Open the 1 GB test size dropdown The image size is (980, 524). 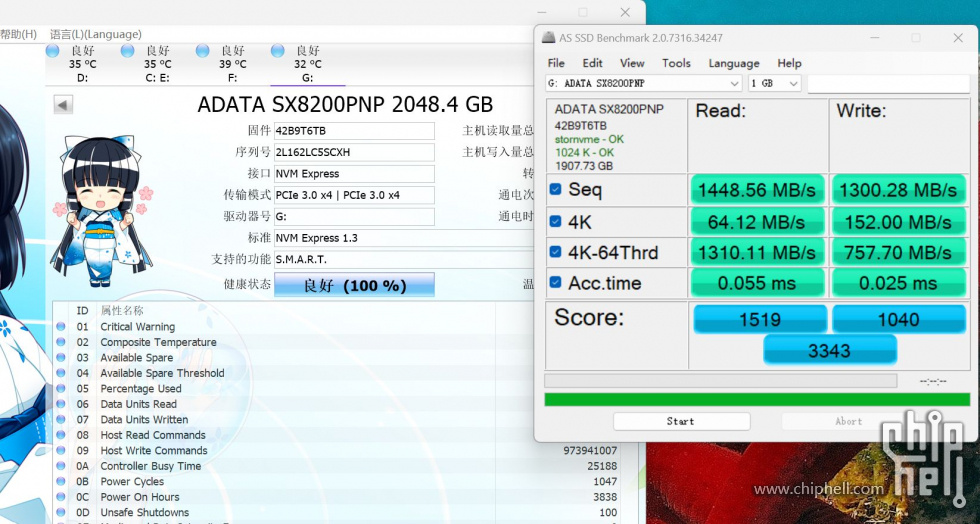tap(774, 83)
